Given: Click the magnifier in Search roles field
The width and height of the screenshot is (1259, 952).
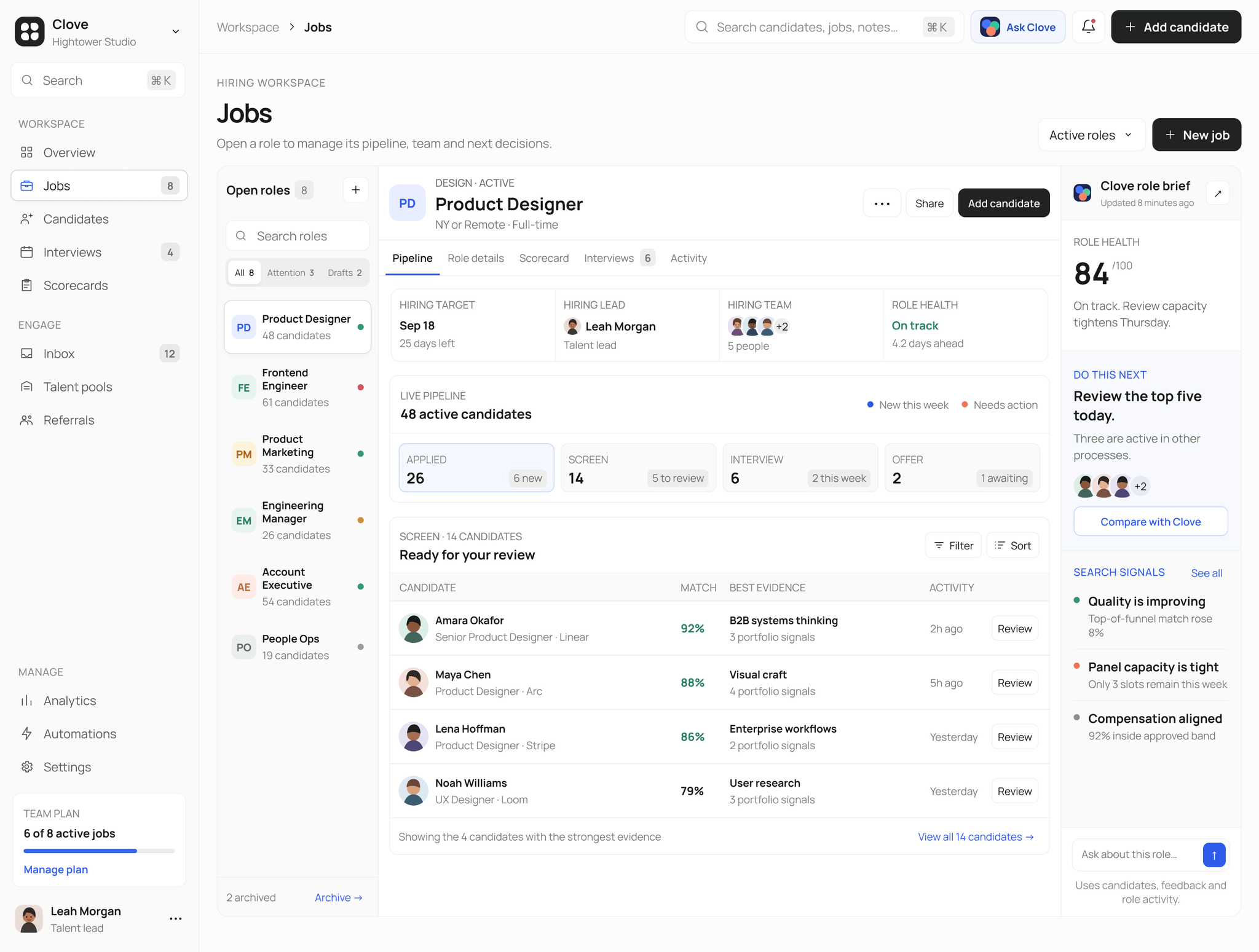Looking at the screenshot, I should tap(242, 236).
